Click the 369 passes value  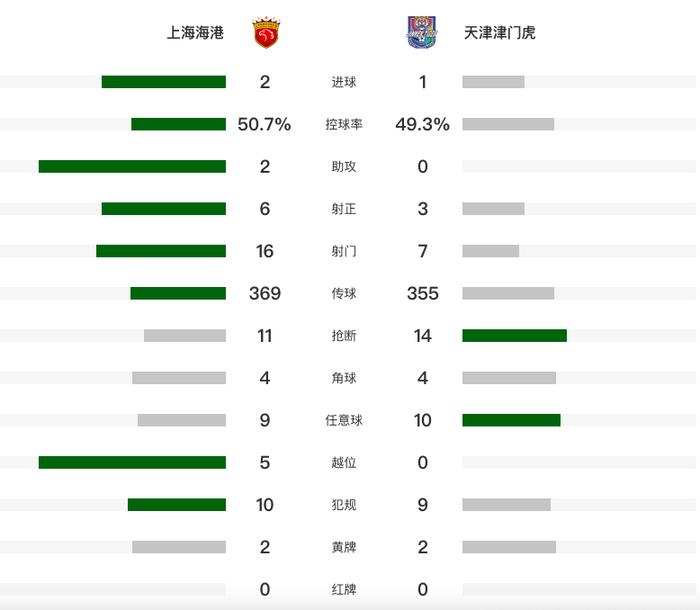[265, 293]
